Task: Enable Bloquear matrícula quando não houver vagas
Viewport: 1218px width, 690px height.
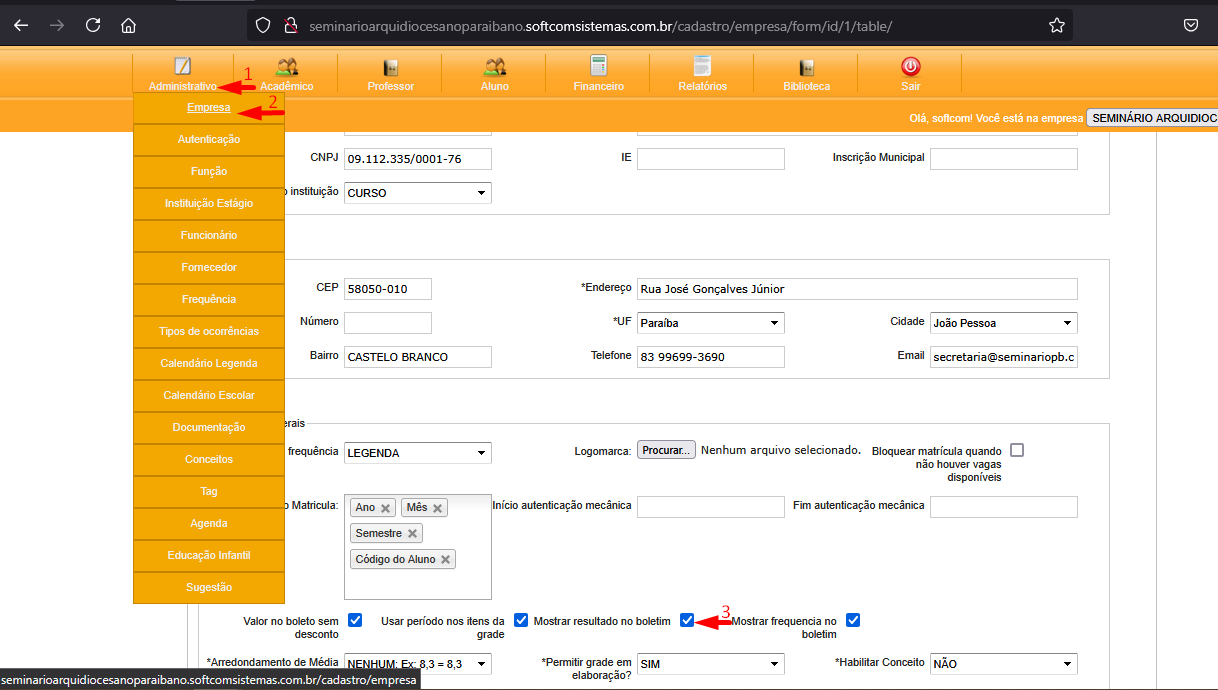Action: click(x=1017, y=450)
